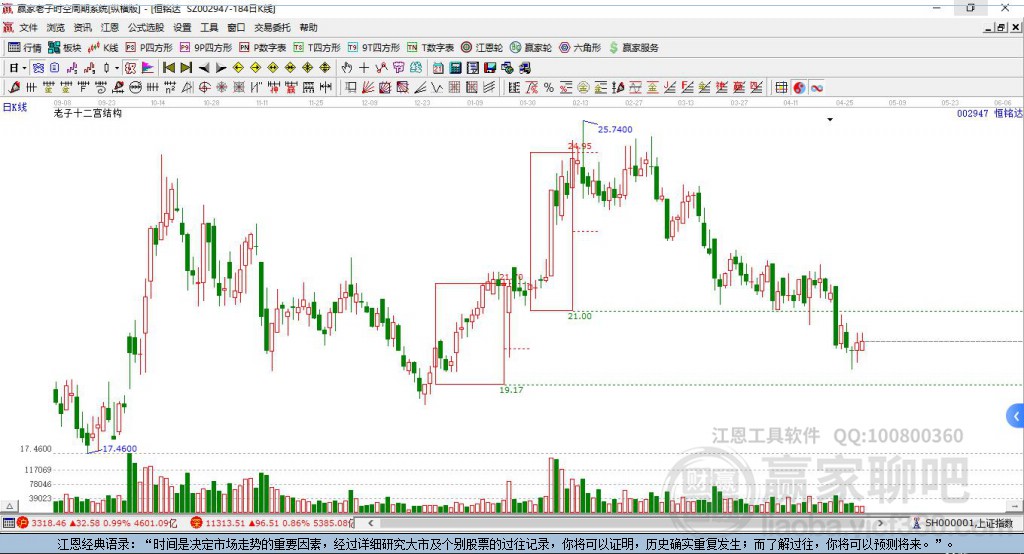The height and width of the screenshot is (554, 1024).
Task: Open the candlestick style dropdown arrow
Action: (117, 68)
